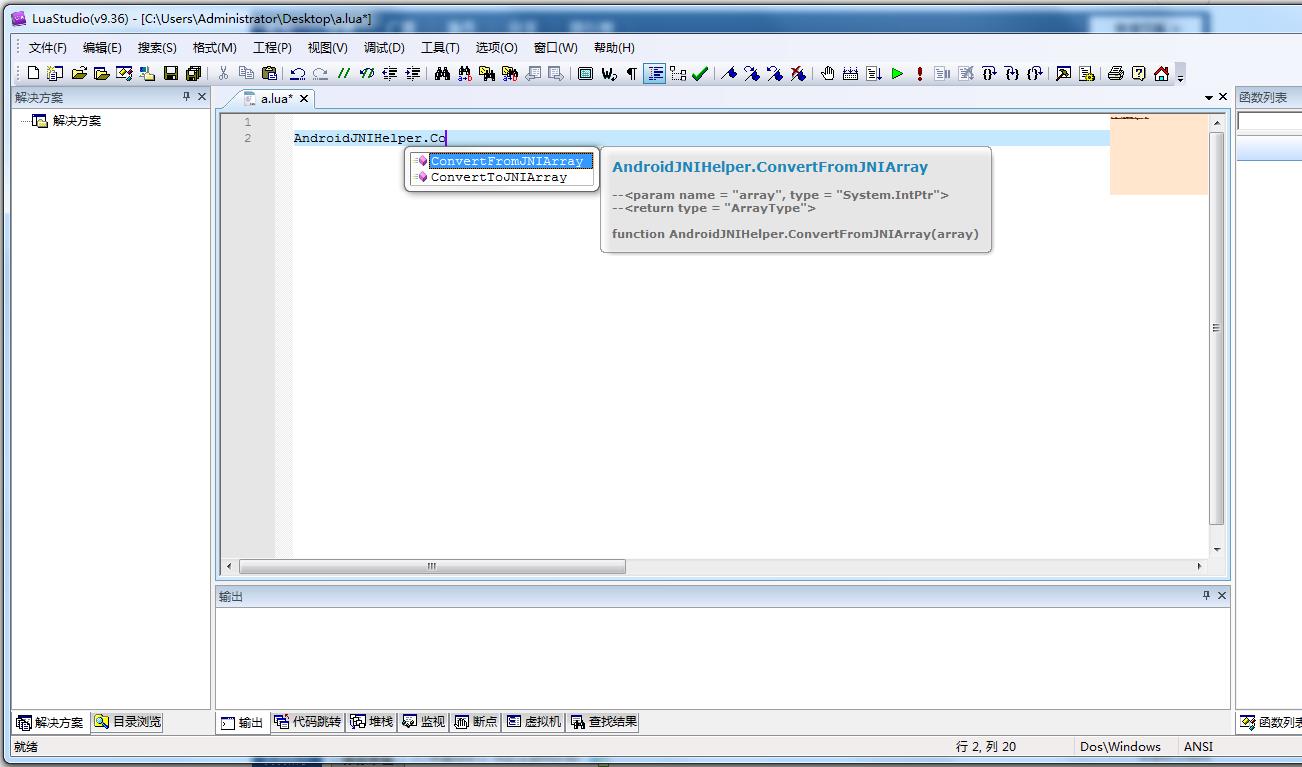Toggle bookmark with blue flag icon
The width and height of the screenshot is (1302, 767).
729,73
